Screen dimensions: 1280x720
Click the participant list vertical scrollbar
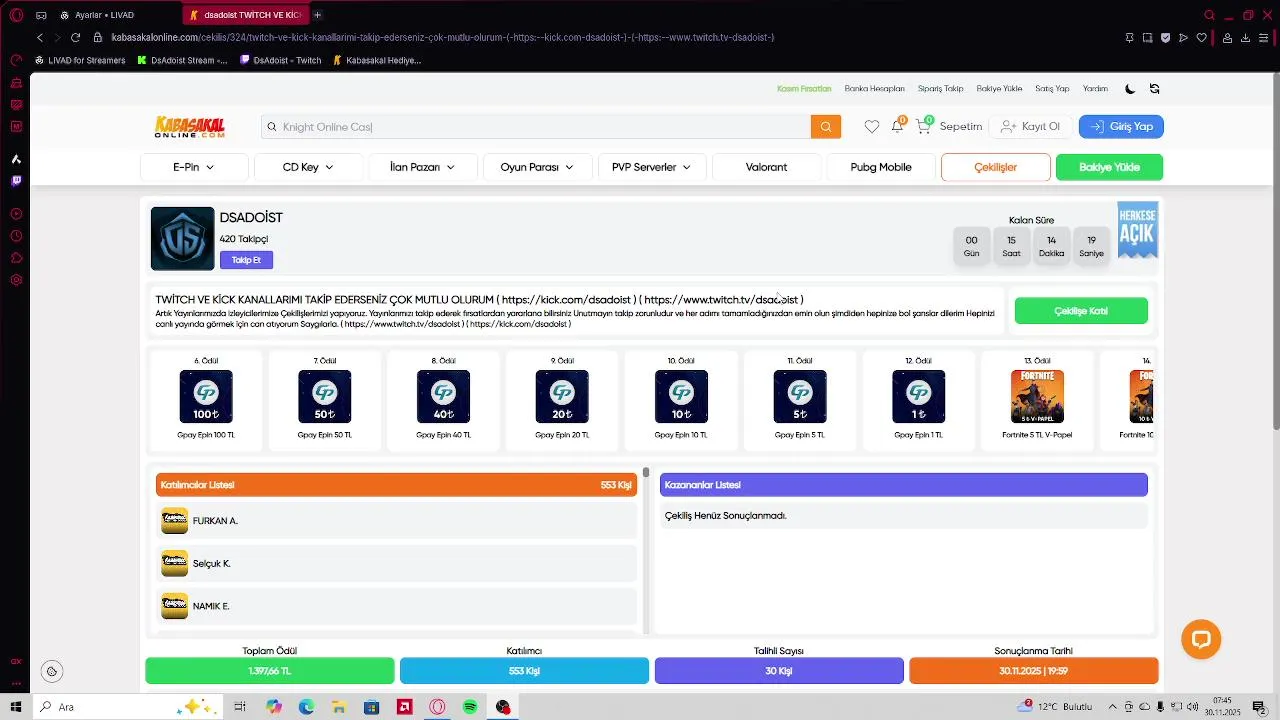point(646,550)
